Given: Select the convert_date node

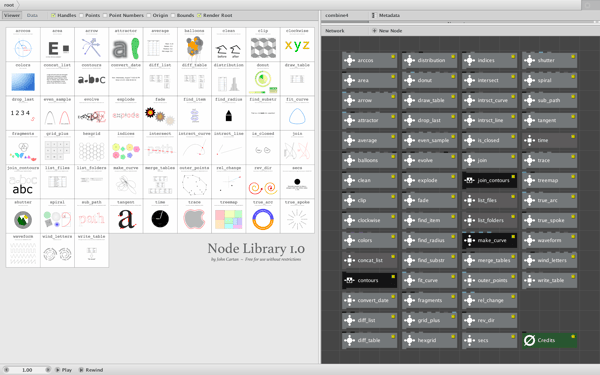Looking at the screenshot, I should [369, 300].
